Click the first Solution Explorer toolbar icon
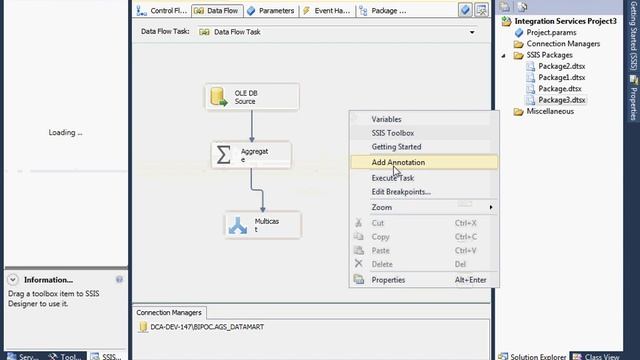This screenshot has height=360, width=640. click(x=504, y=7)
